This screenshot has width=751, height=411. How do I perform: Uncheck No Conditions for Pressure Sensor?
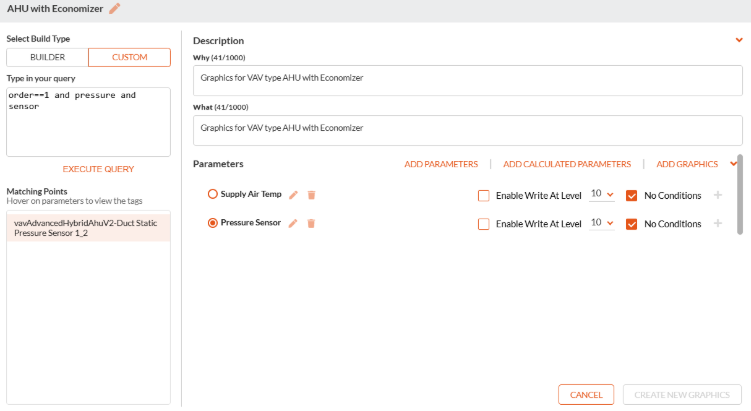(x=631, y=224)
